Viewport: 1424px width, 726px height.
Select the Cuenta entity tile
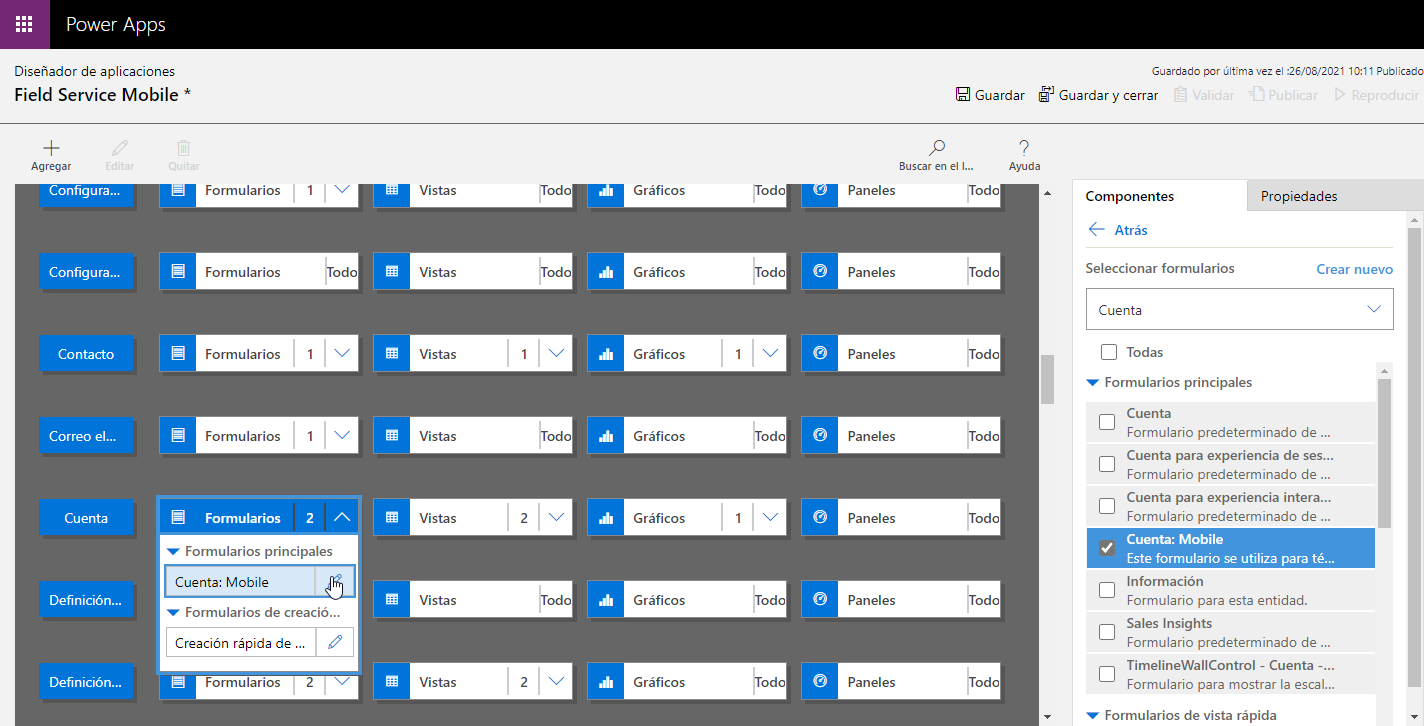point(86,518)
